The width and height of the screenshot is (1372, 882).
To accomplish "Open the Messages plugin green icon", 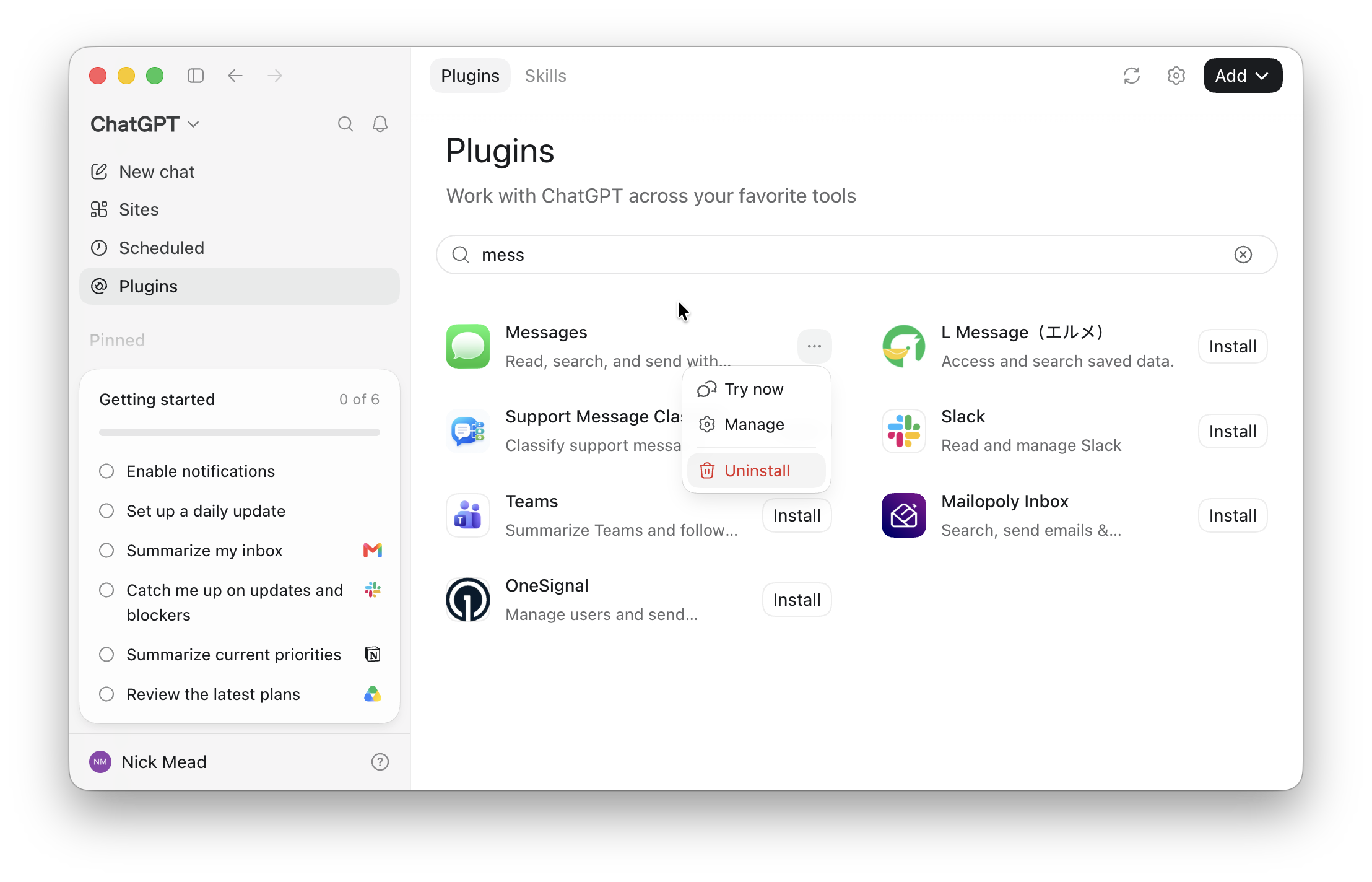I will point(468,346).
